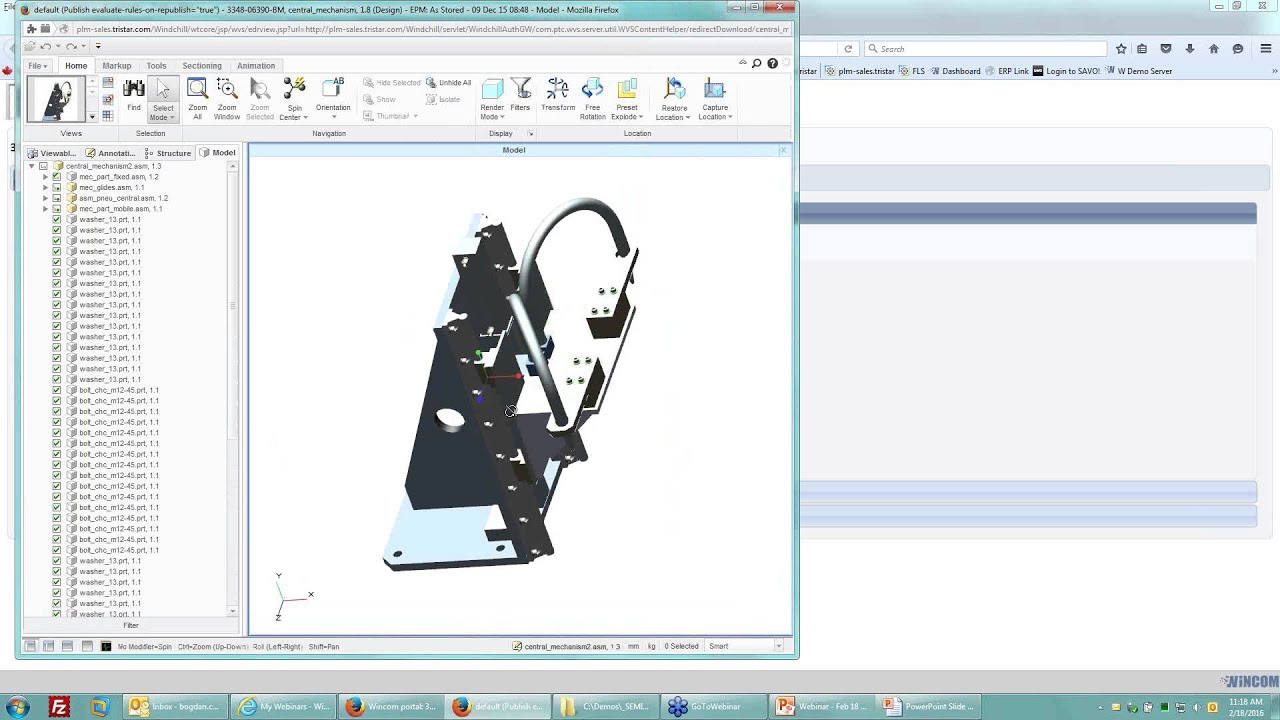Image resolution: width=1280 pixels, height=720 pixels.
Task: Expand the asm_pneu_central.asm node
Action: coord(45,198)
